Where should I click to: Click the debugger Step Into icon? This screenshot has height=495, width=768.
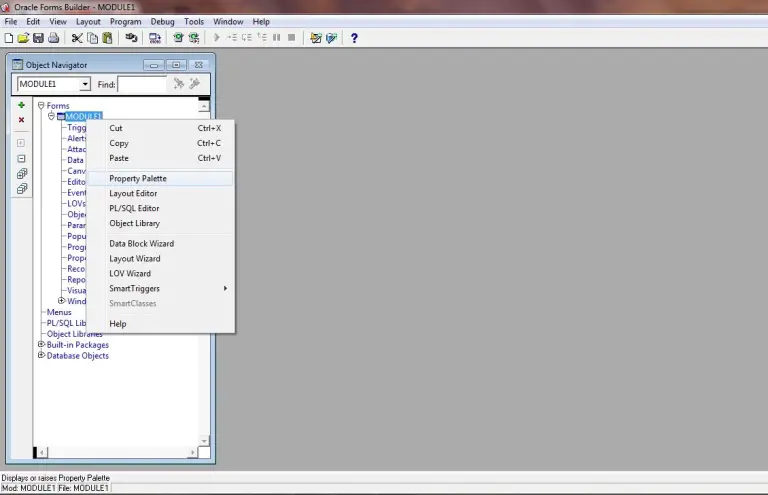tap(232, 37)
